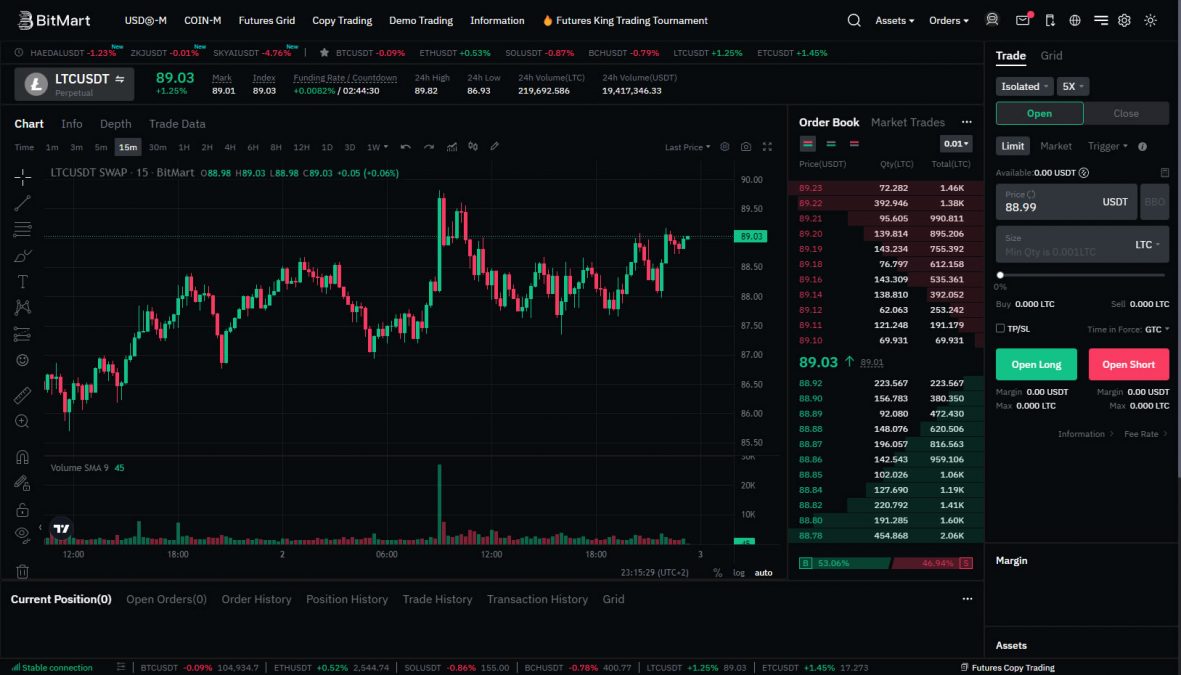The width and height of the screenshot is (1181, 675).
Task: Open the chart patterns tool
Action: coord(23,307)
